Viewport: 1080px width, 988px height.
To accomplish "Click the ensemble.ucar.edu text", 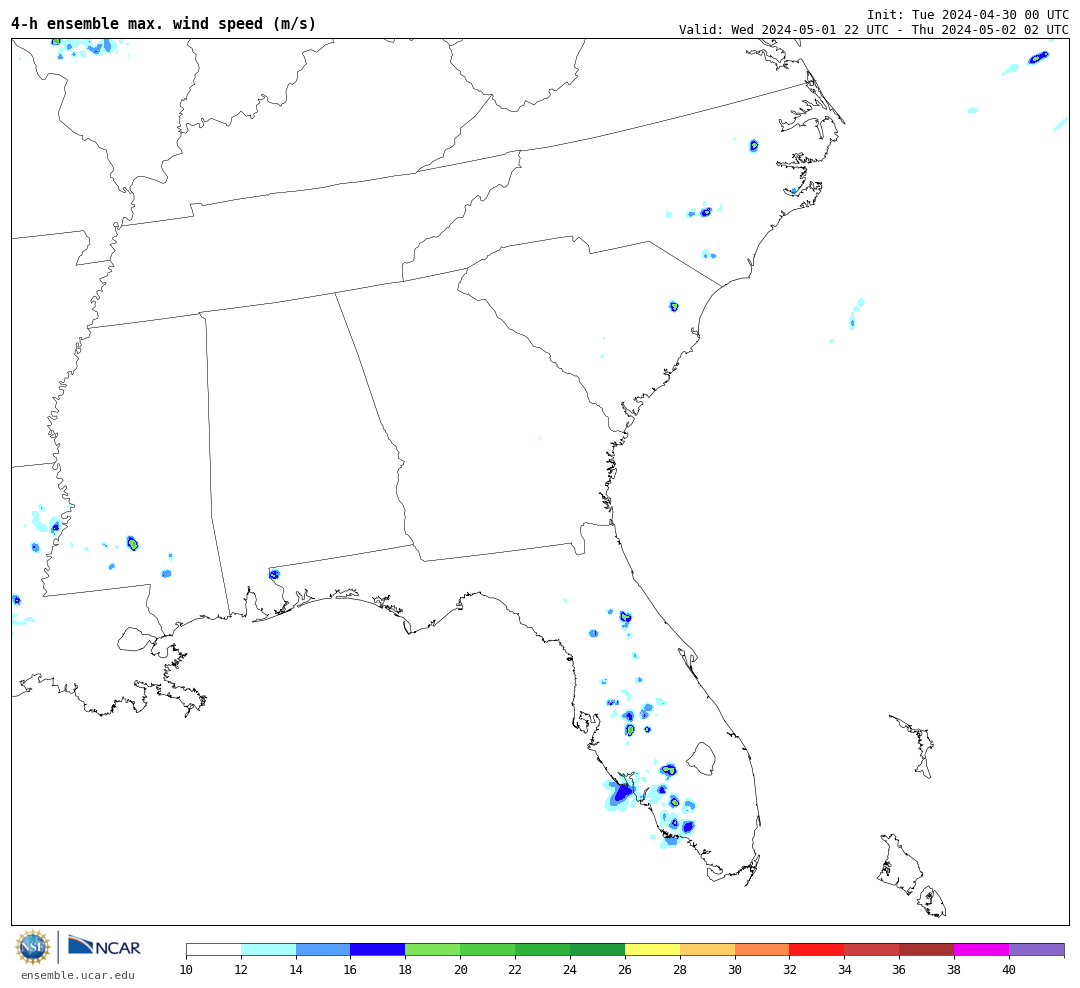I will 78,975.
